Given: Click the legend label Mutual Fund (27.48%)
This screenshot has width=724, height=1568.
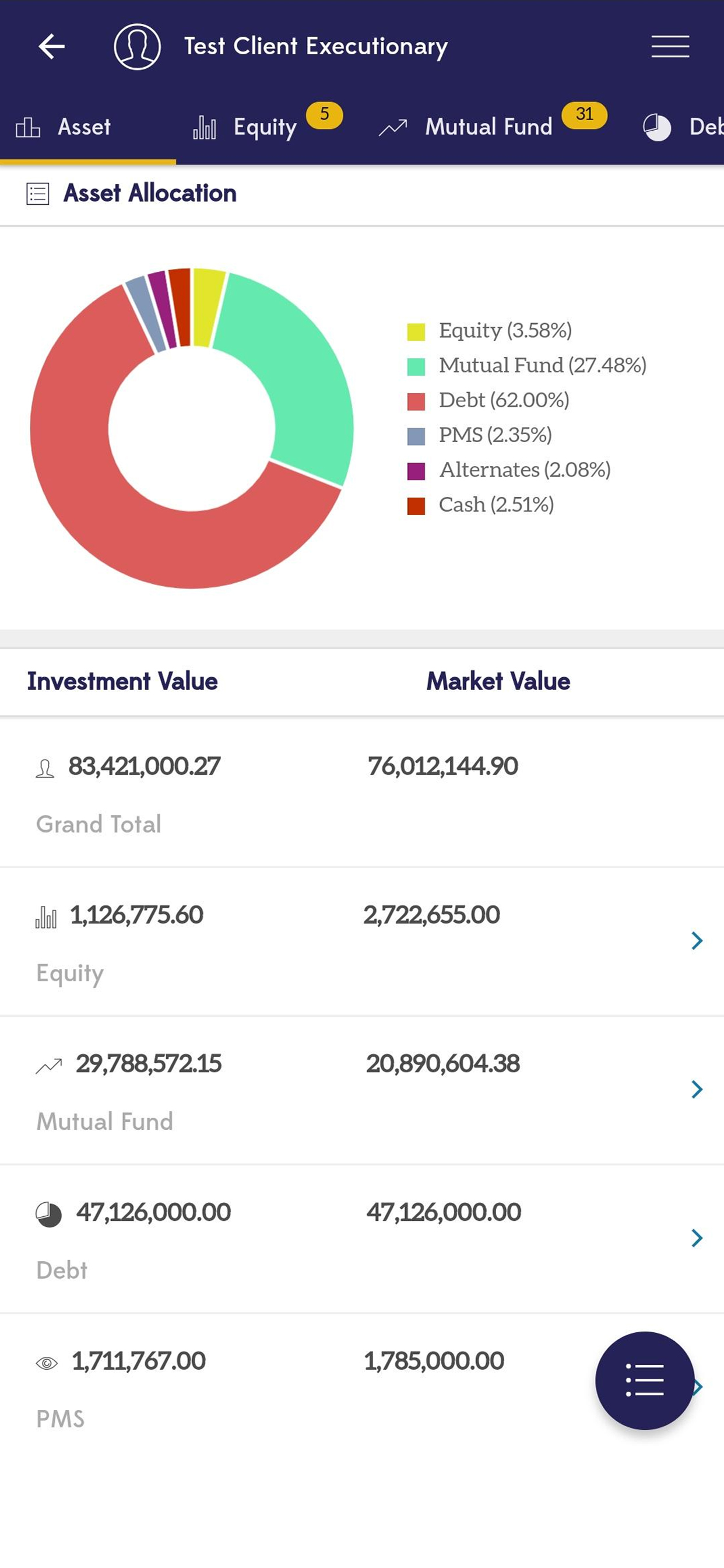Looking at the screenshot, I should coord(543,365).
